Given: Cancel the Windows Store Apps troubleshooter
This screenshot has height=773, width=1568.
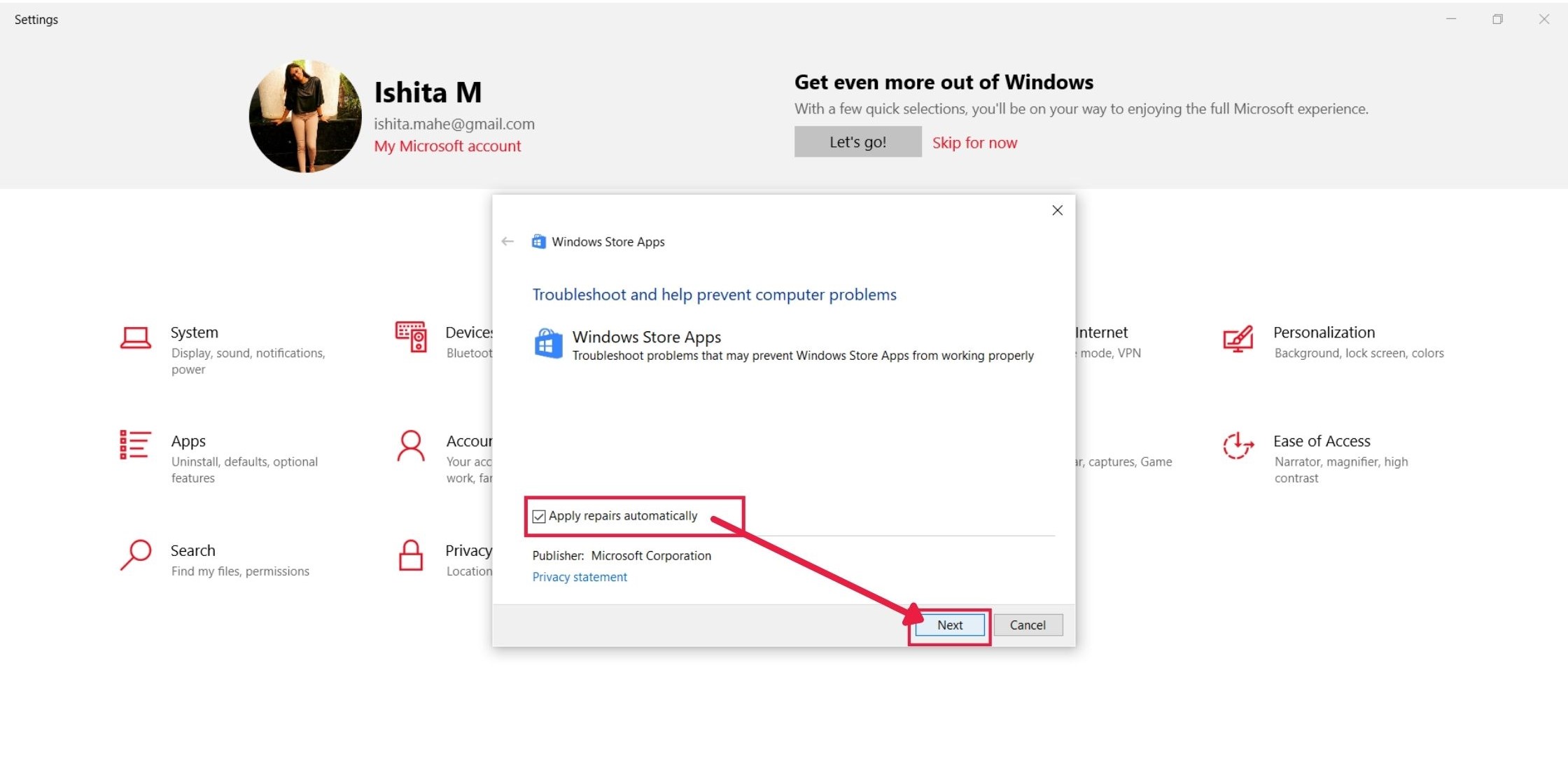Looking at the screenshot, I should pos(1027,625).
